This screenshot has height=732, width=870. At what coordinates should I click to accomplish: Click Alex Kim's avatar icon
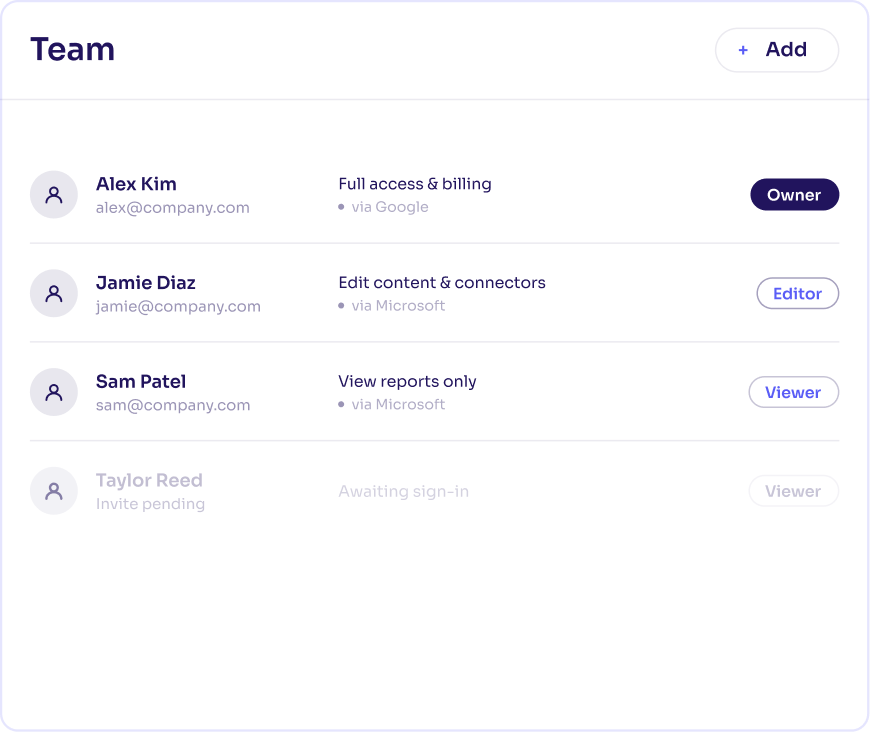(54, 195)
